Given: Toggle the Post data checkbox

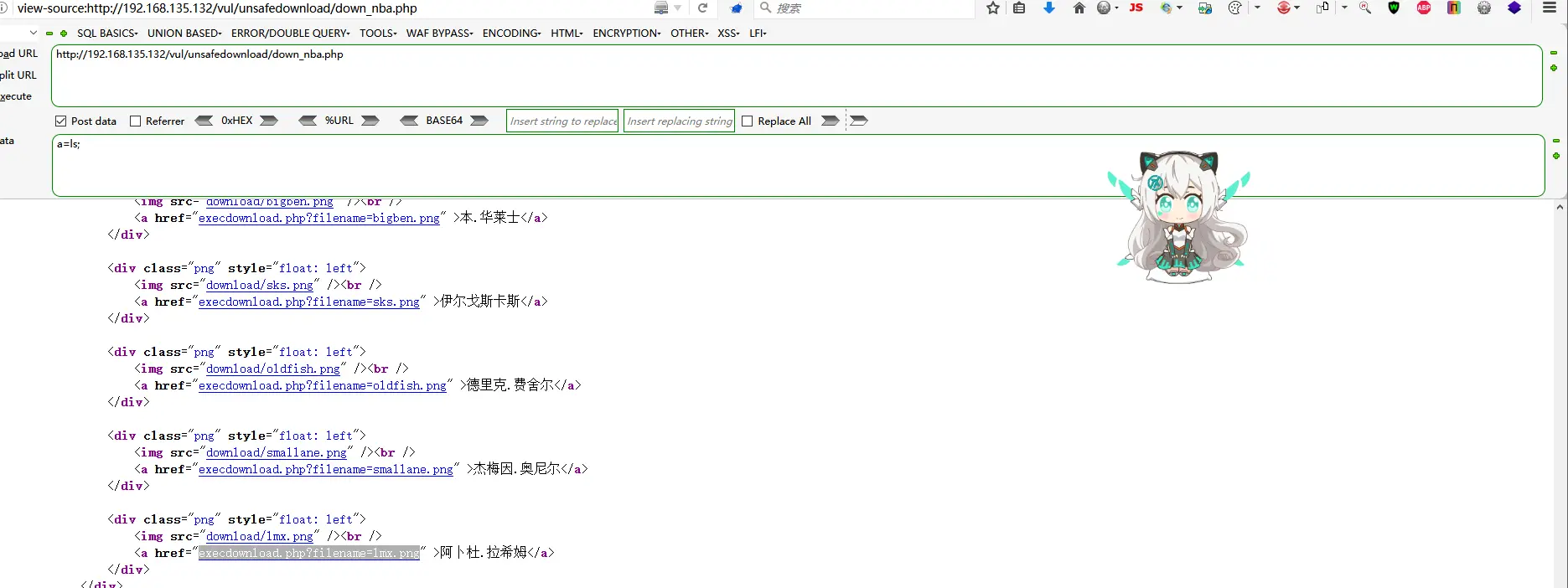Looking at the screenshot, I should (x=60, y=121).
